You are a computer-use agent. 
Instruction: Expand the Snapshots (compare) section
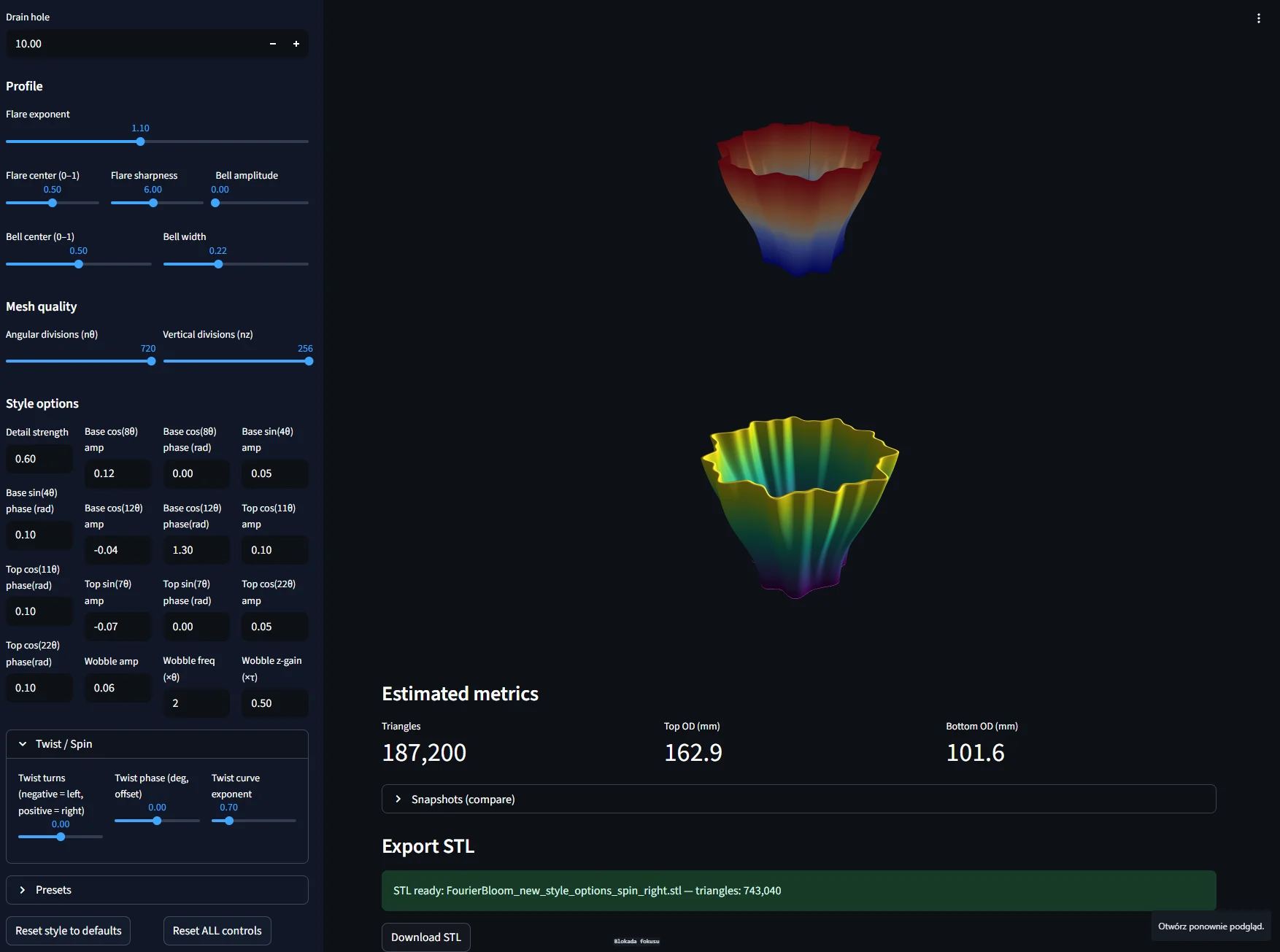(798, 799)
